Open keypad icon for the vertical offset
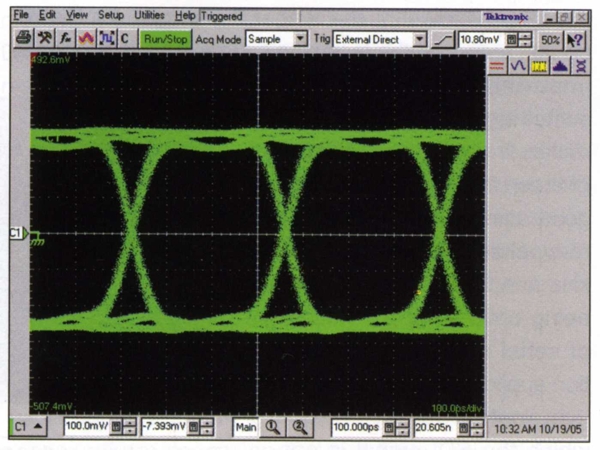Screen dimensions: 600x450 (193, 427)
